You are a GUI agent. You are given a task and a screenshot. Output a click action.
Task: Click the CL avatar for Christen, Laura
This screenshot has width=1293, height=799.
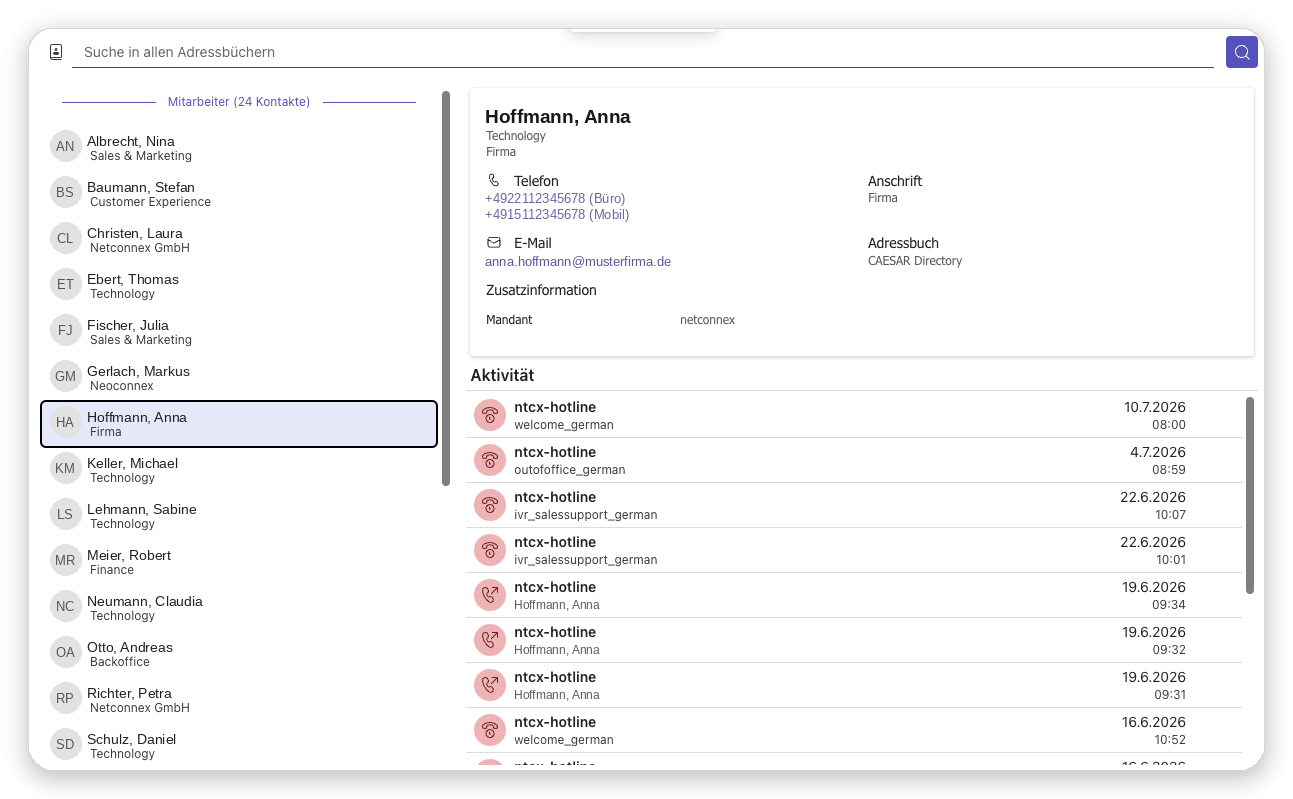point(65,238)
